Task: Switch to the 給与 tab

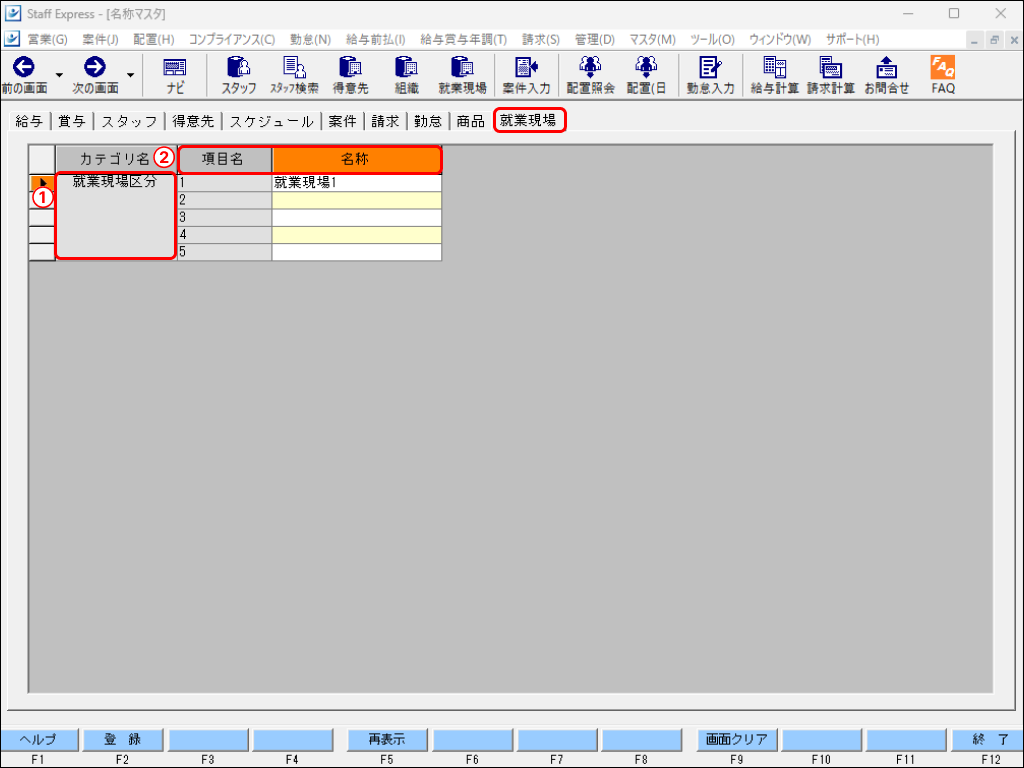Action: pos(29,121)
